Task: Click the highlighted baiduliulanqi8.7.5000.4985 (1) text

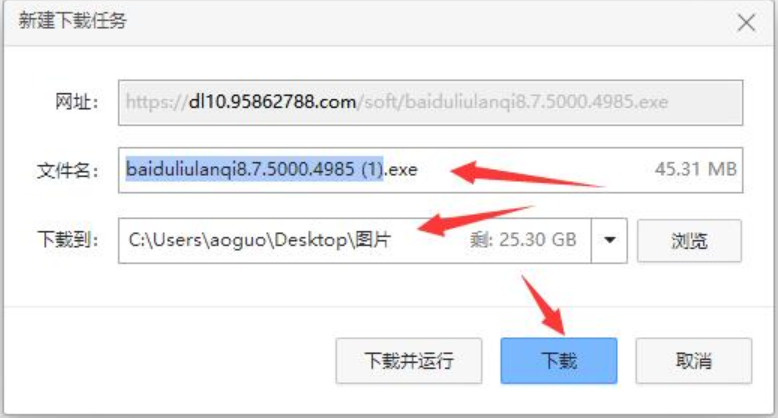Action: 255,169
